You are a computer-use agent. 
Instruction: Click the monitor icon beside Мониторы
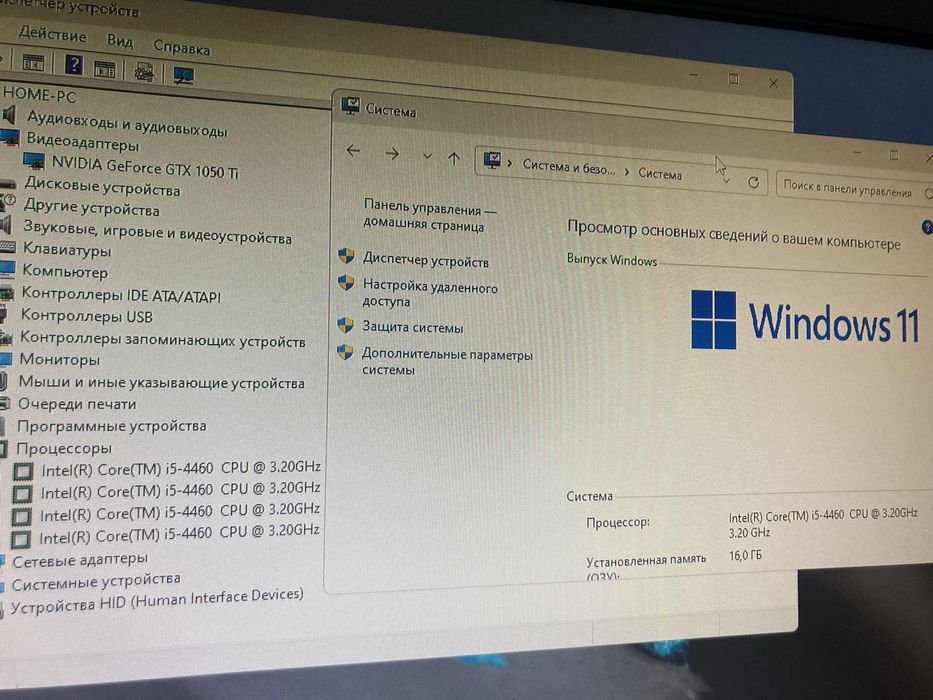pos(6,360)
